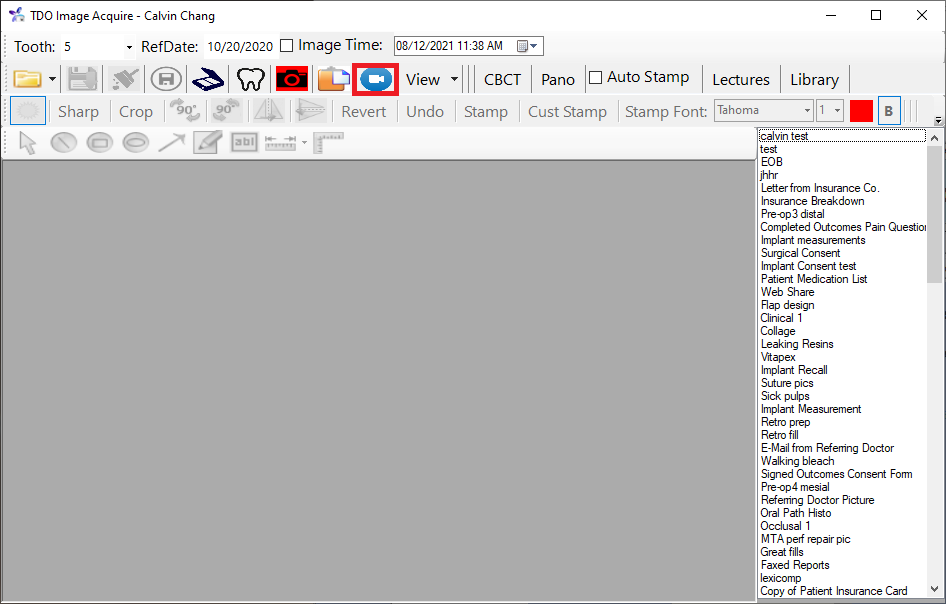This screenshot has height=604, width=946.
Task: Click the paste from clipboard icon
Action: click(x=333, y=79)
